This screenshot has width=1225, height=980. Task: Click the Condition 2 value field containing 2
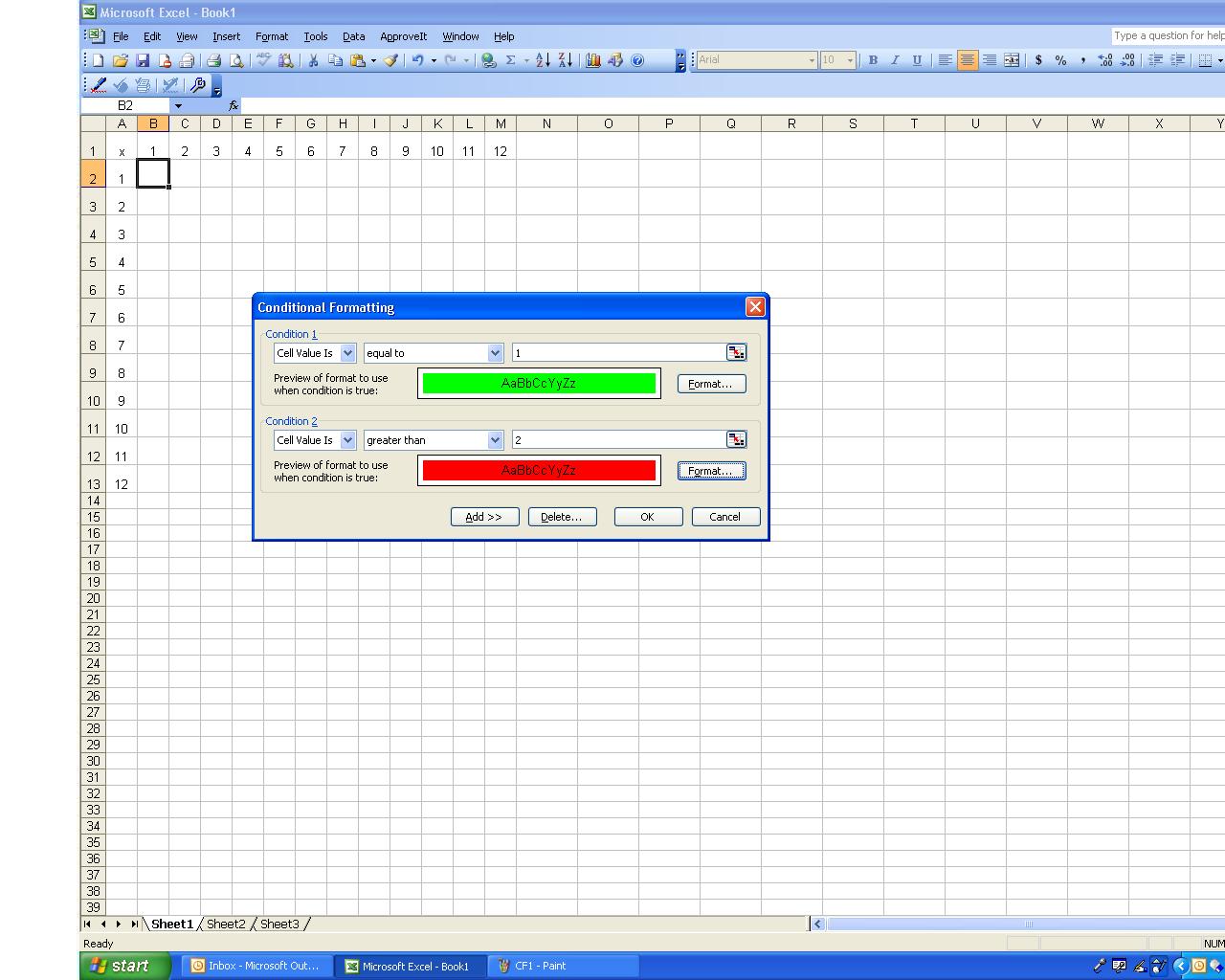click(x=619, y=440)
